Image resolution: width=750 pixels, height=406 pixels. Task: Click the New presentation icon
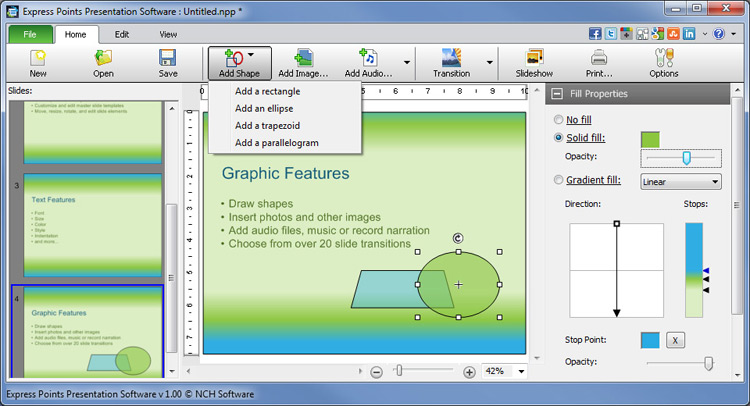[38, 58]
